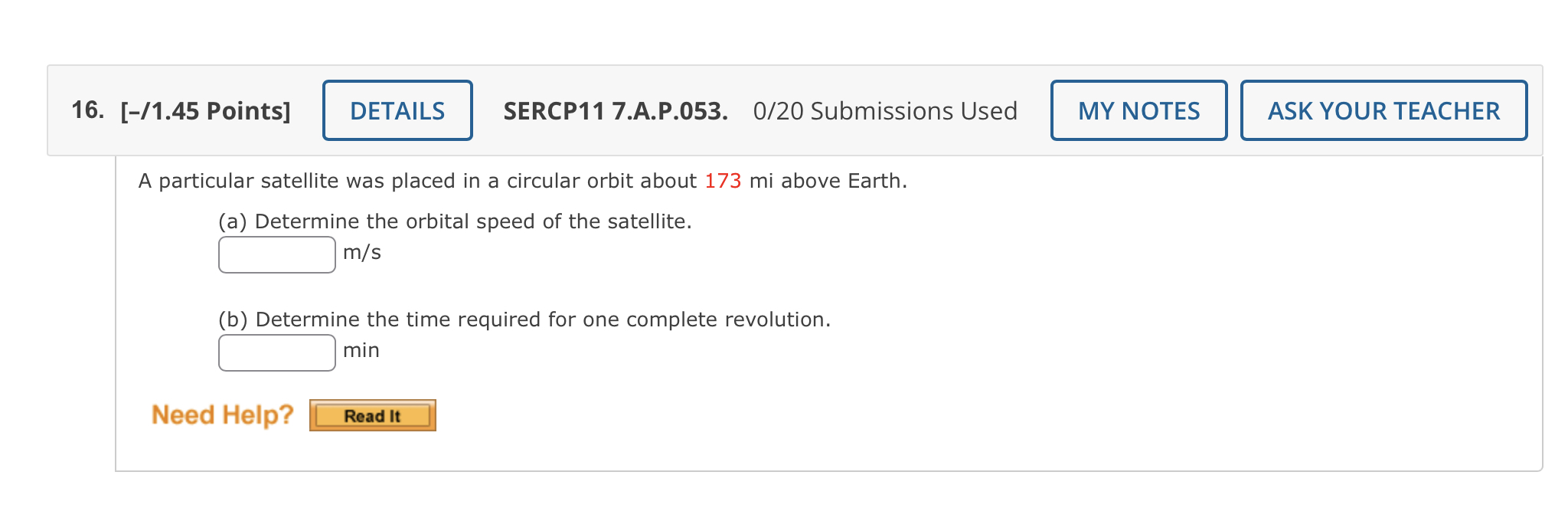Click the 0/20 Submissions Used counter
1568x521 pixels.
(x=884, y=110)
